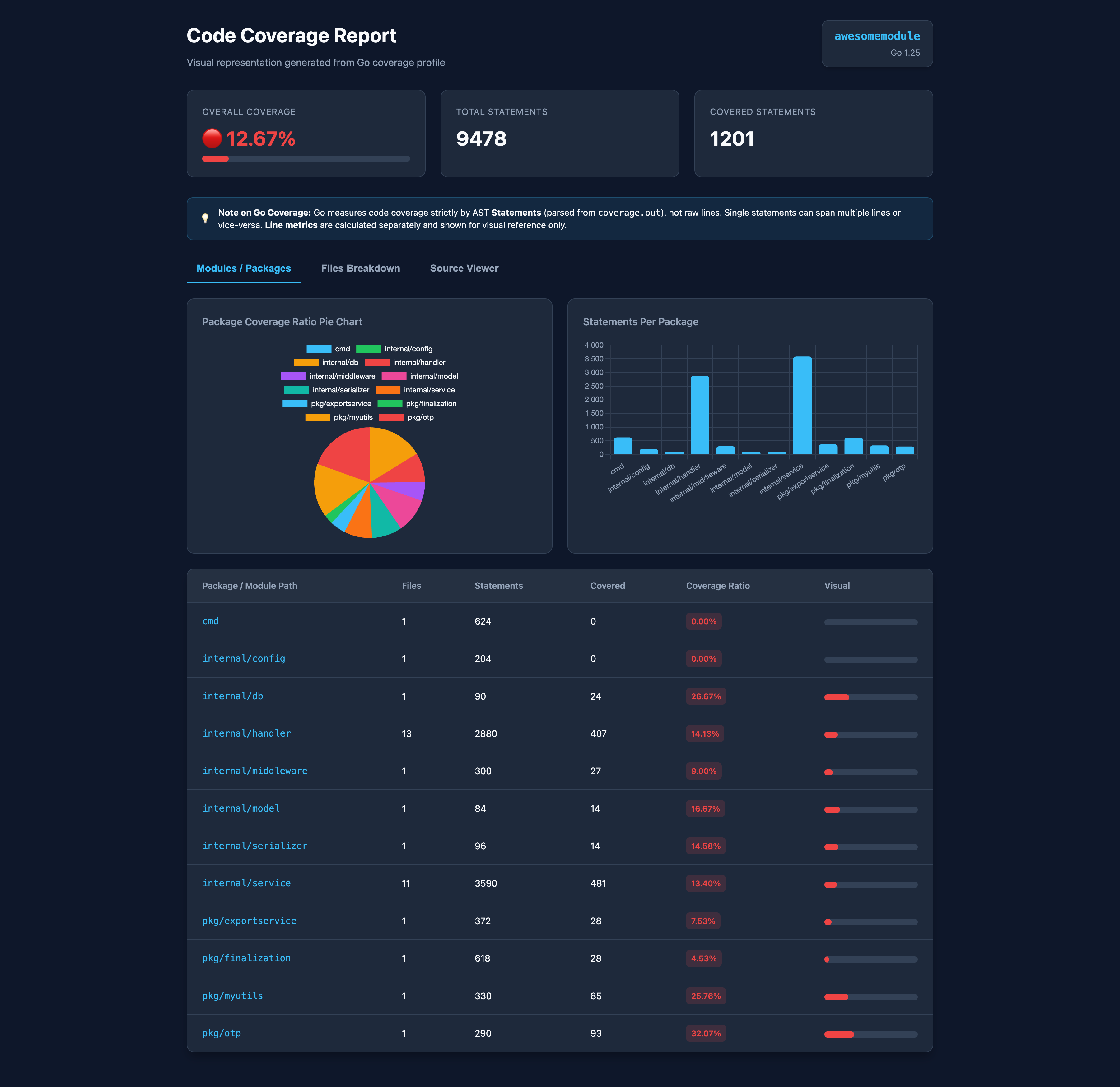The height and width of the screenshot is (1087, 1120).
Task: Click the 12.67% overall coverage value
Action: click(261, 138)
